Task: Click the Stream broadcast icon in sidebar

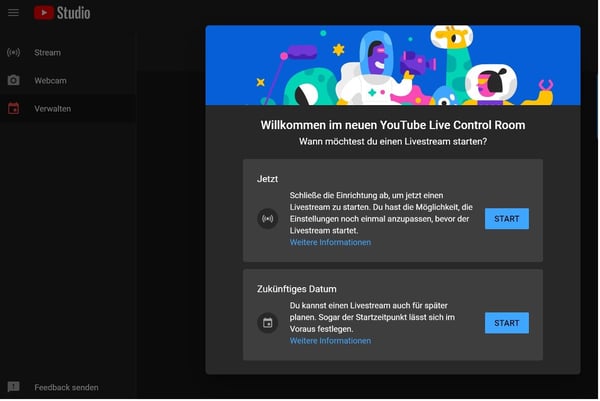Action: click(x=13, y=52)
